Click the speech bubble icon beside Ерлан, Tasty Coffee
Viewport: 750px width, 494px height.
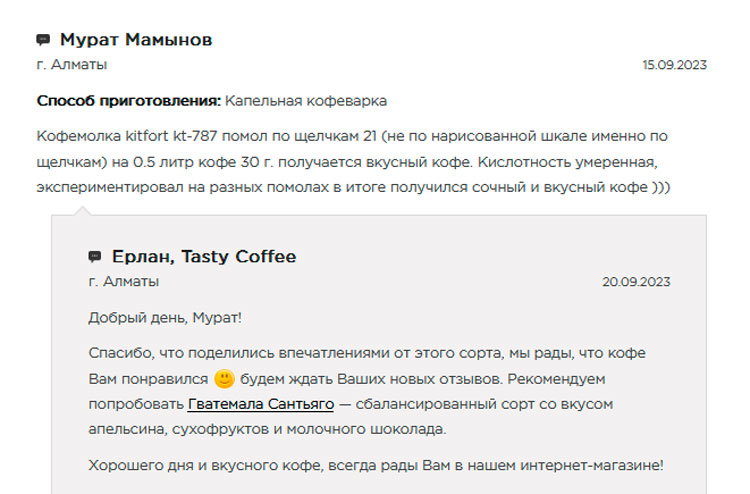pos(95,257)
